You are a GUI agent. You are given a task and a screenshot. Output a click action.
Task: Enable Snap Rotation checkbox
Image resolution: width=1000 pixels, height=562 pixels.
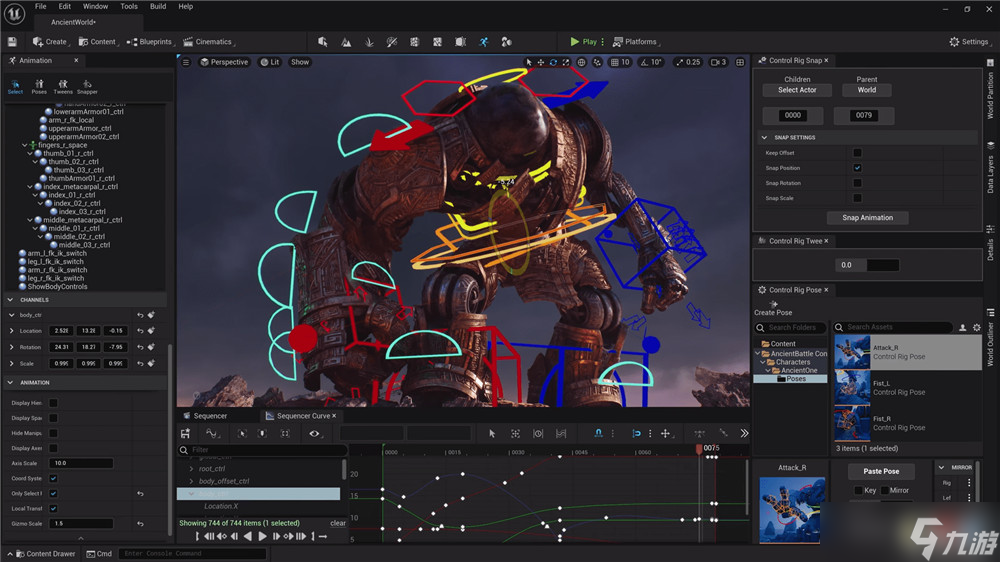[857, 183]
